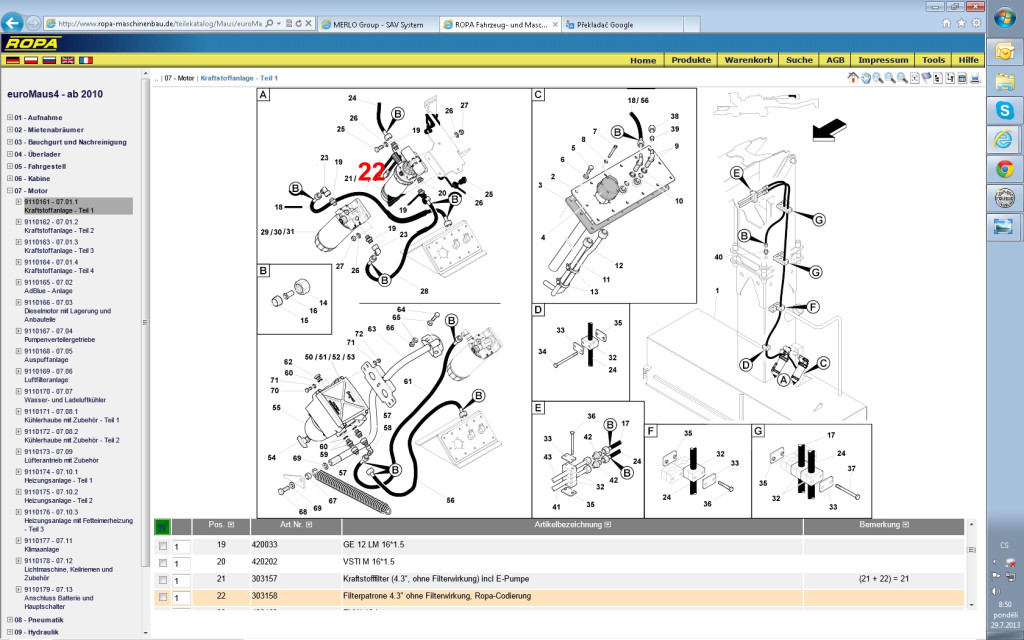Image resolution: width=1024 pixels, height=640 pixels.
Task: Switch language with the French flag
Action: tap(86, 60)
